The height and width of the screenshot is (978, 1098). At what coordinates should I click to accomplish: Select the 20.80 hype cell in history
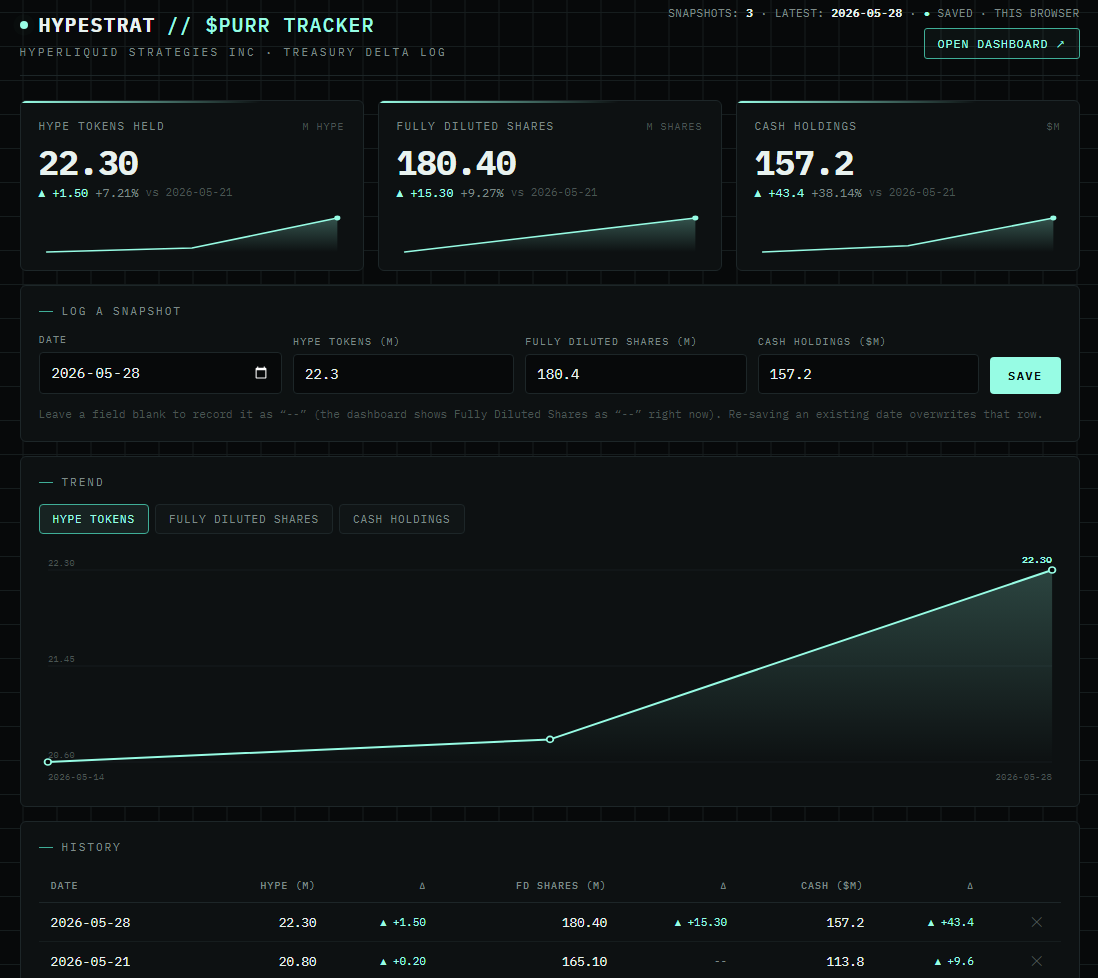coord(298,962)
